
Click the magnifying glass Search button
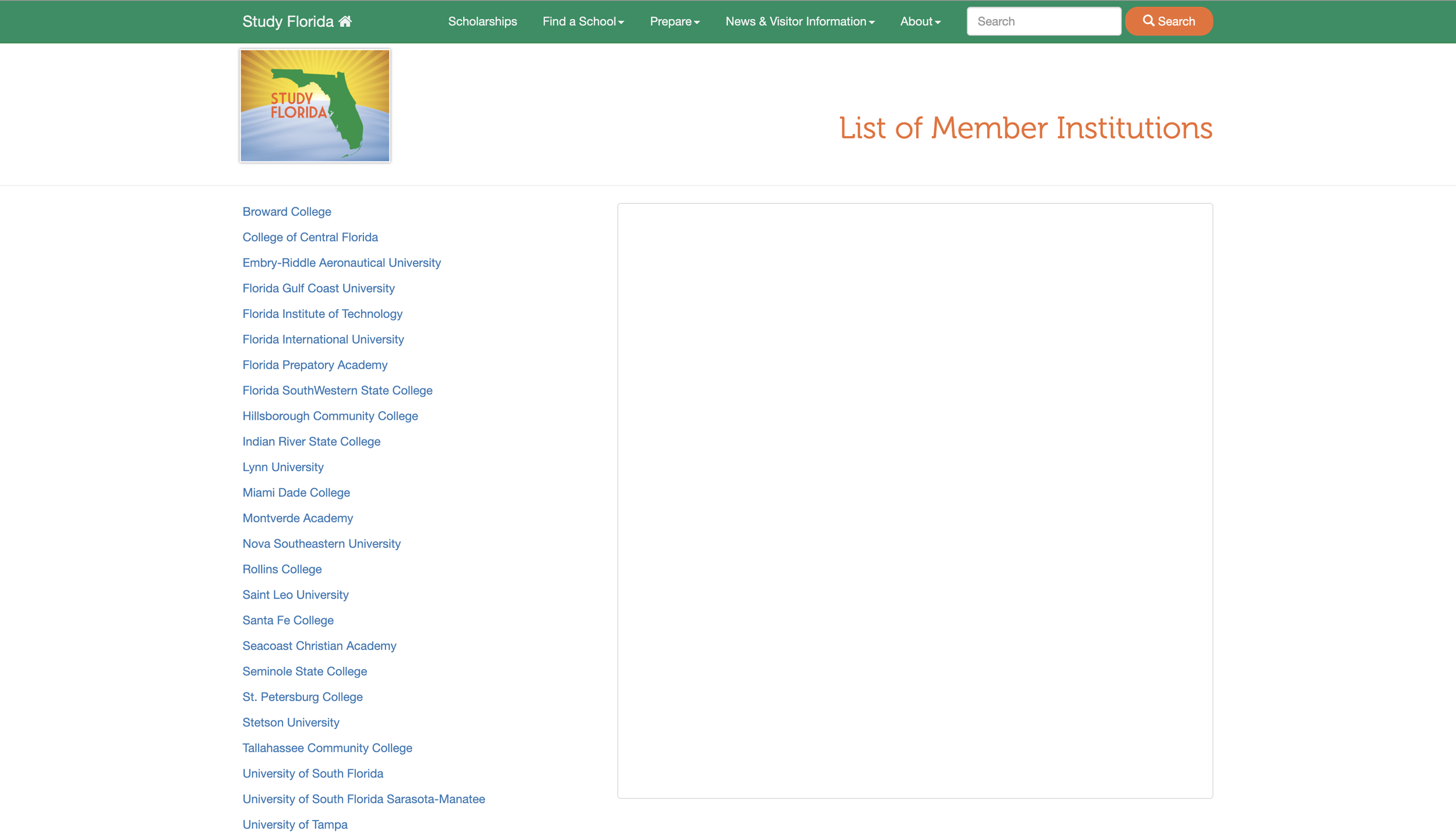coord(1168,22)
